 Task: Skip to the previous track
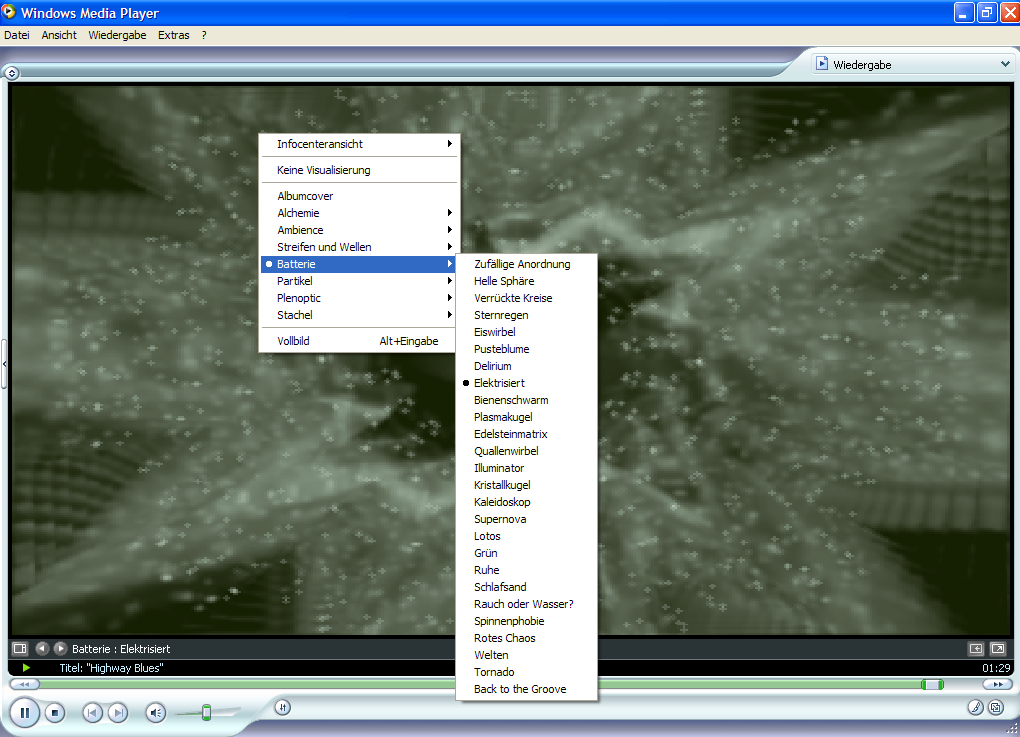[92, 713]
